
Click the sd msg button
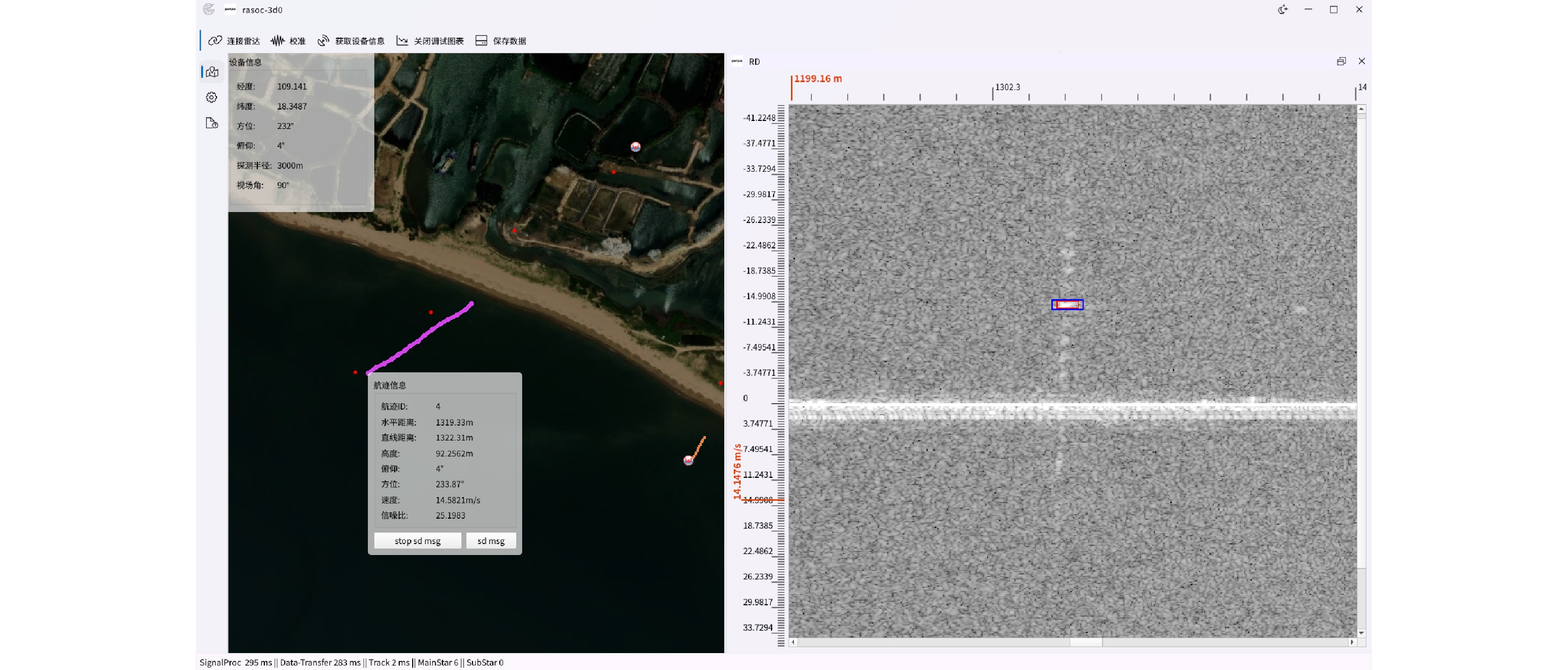point(491,541)
